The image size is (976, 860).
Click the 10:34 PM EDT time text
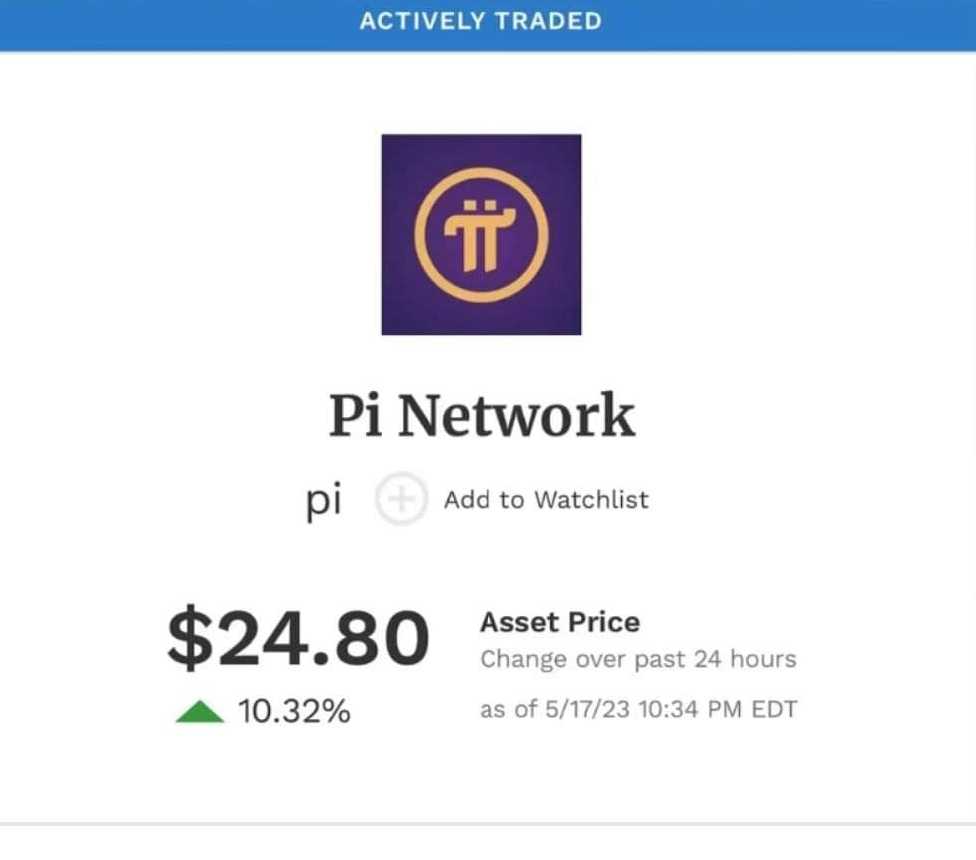coord(713,710)
